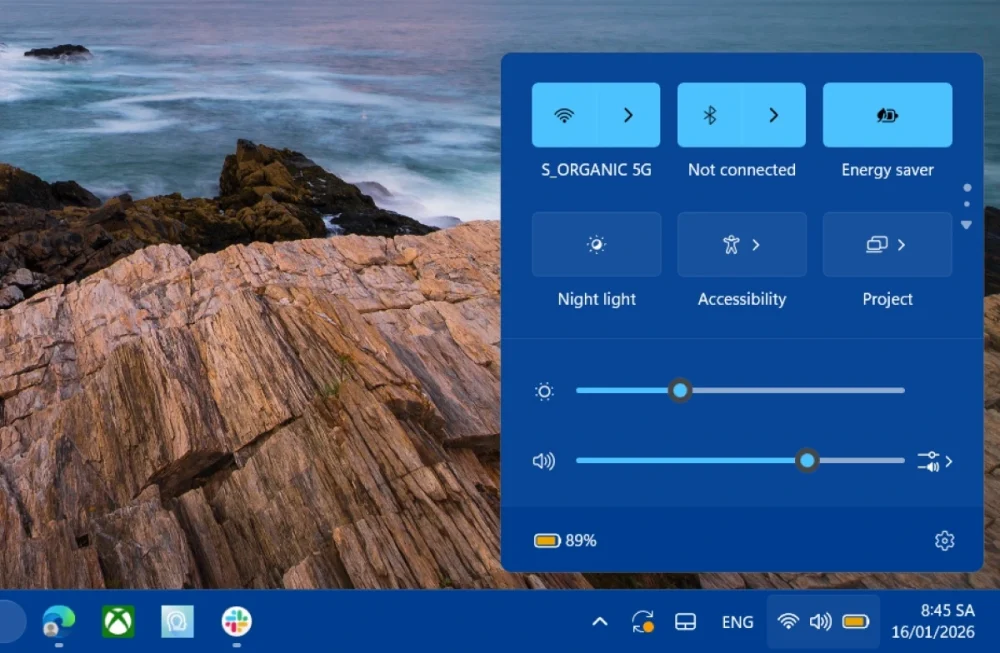Open the clock showing 8:45 SA
The height and width of the screenshot is (653, 1000).
click(947, 610)
